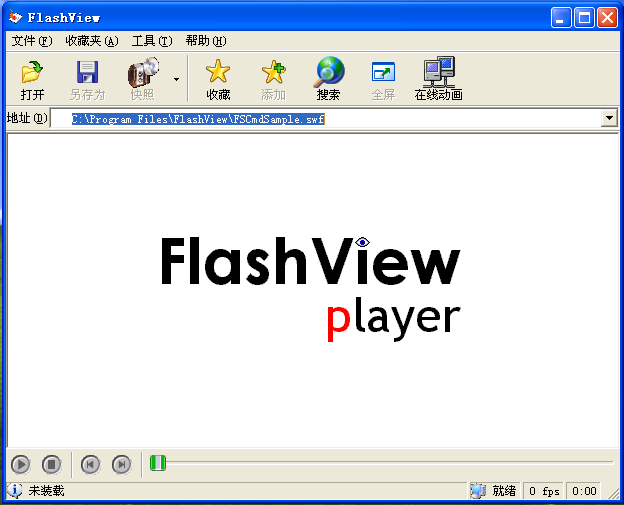Image resolution: width=624 pixels, height=505 pixels.
Task: Click the stop button
Action: click(51, 464)
